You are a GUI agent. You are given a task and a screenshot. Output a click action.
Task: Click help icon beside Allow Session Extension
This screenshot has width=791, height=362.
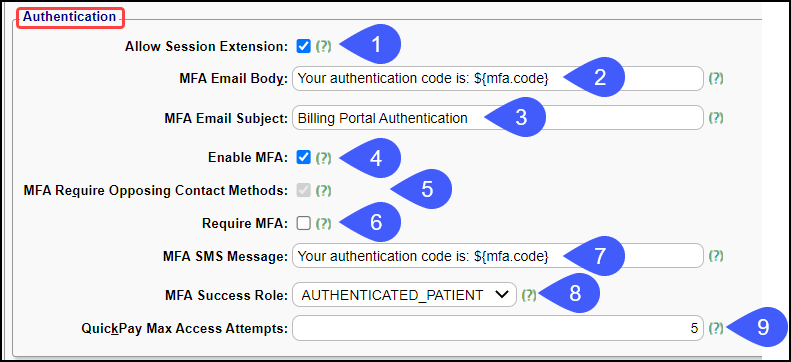coord(323,46)
